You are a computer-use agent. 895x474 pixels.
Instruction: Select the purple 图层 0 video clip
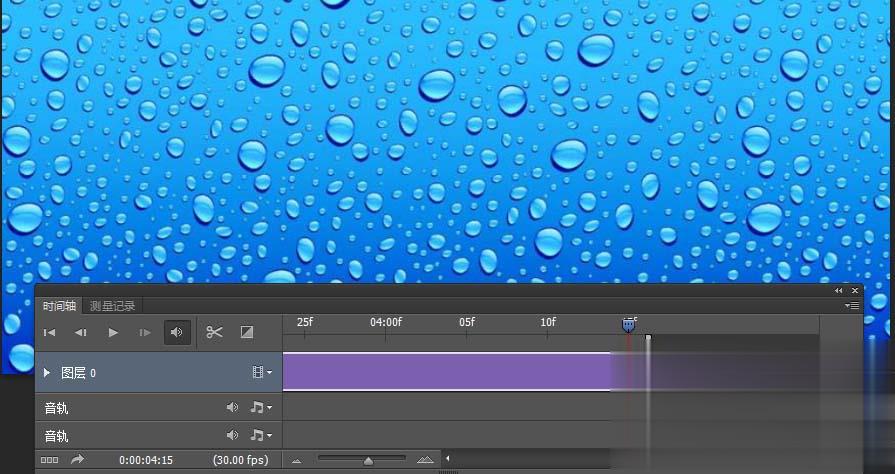[x=447, y=372]
